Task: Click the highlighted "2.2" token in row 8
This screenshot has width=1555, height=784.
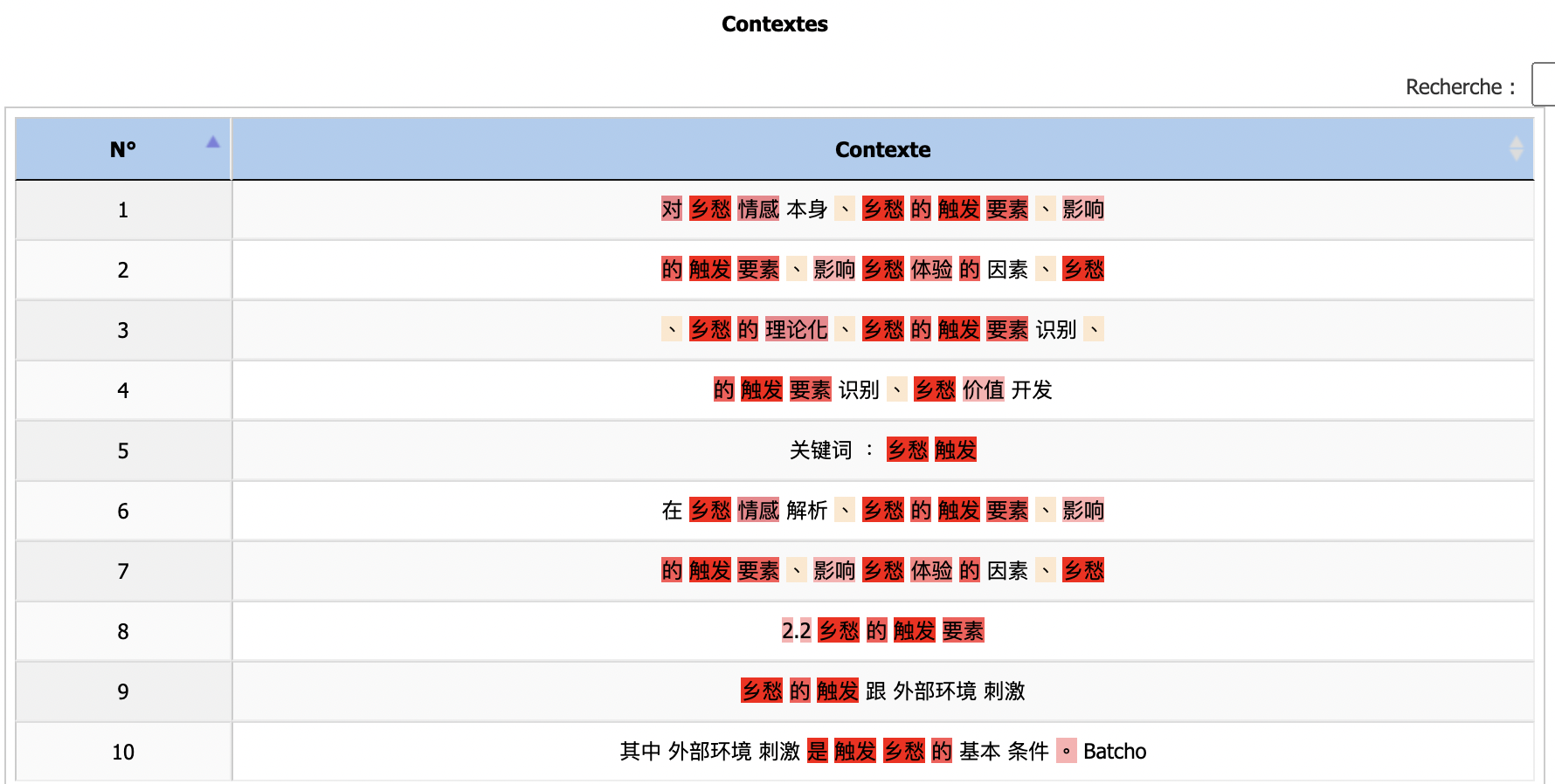Action: point(796,631)
